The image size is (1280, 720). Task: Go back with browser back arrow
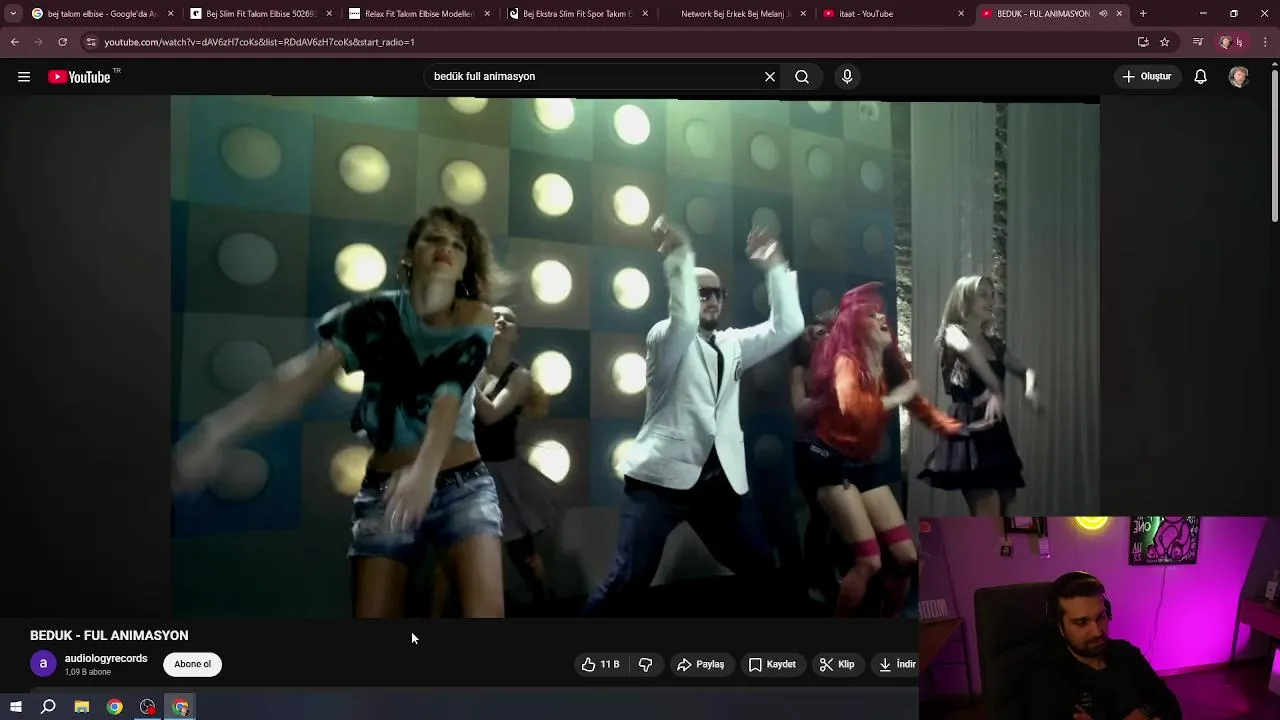click(x=14, y=42)
